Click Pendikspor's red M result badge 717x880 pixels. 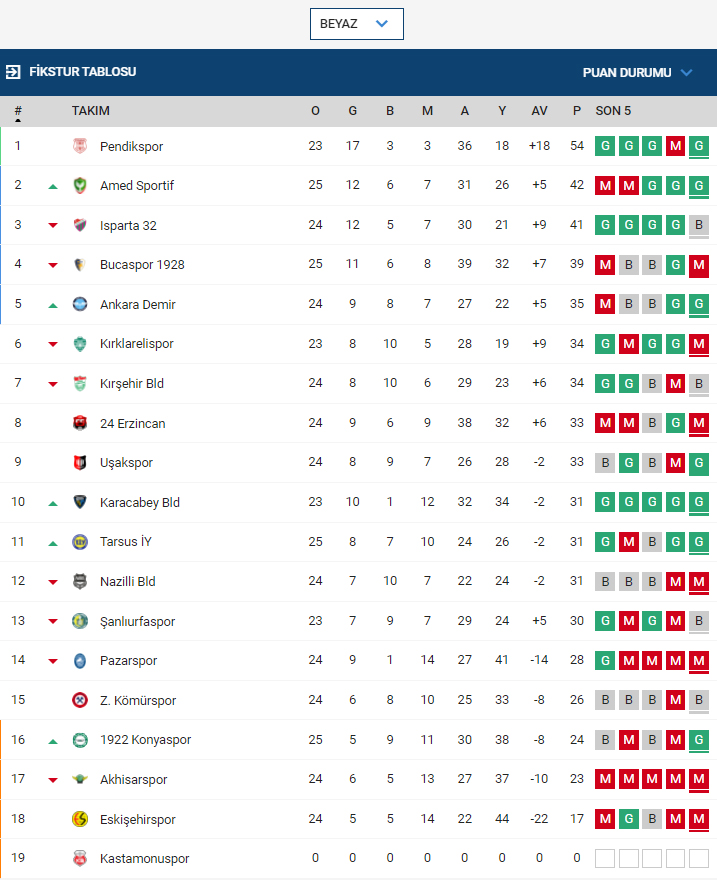click(x=675, y=146)
